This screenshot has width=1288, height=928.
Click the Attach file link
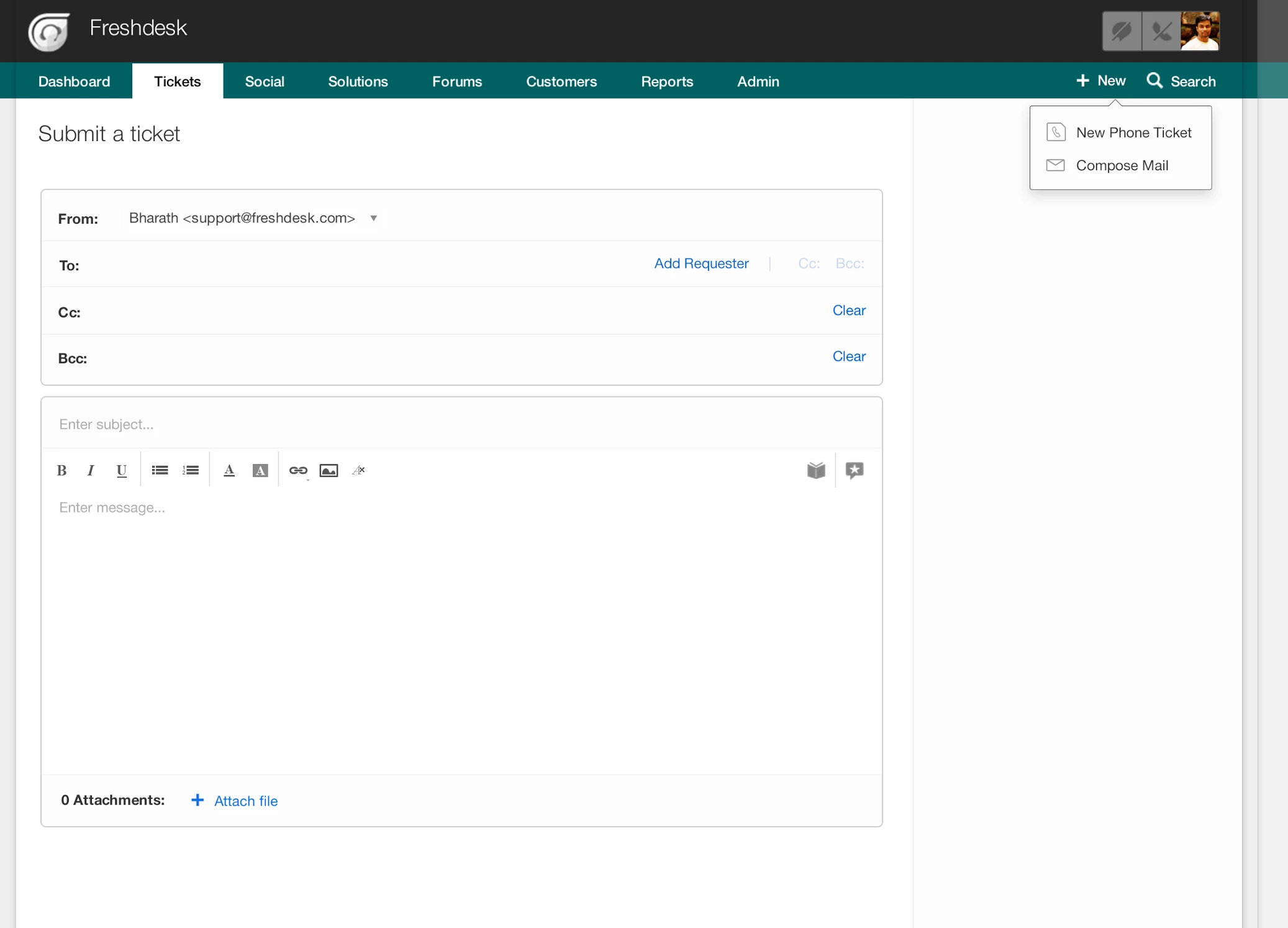coord(246,801)
